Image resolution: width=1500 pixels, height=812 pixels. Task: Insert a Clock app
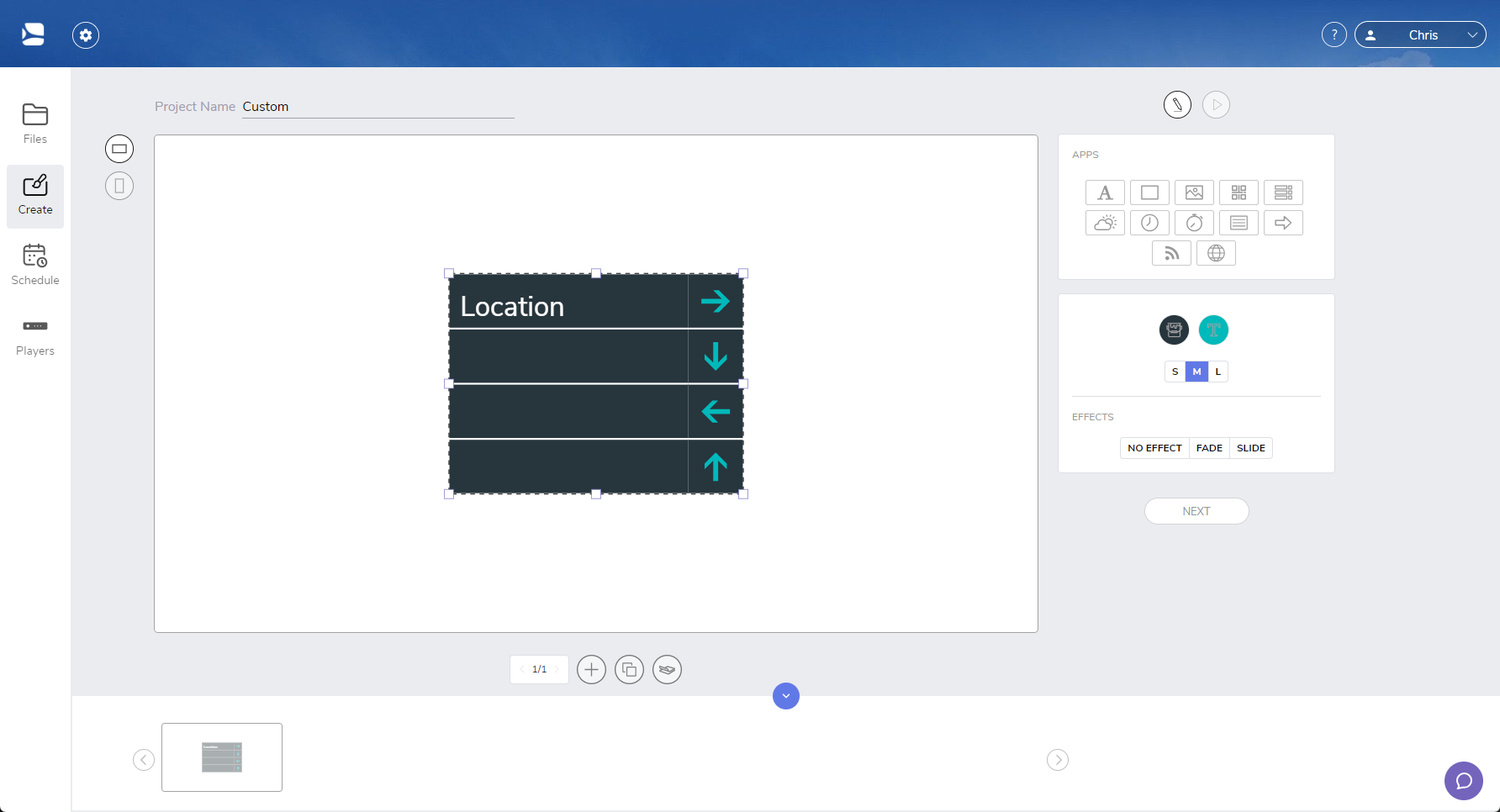click(1149, 222)
